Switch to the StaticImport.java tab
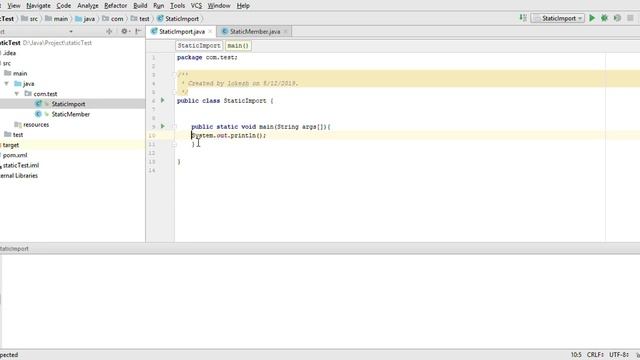Viewport: 640px width, 360px height. (x=182, y=31)
